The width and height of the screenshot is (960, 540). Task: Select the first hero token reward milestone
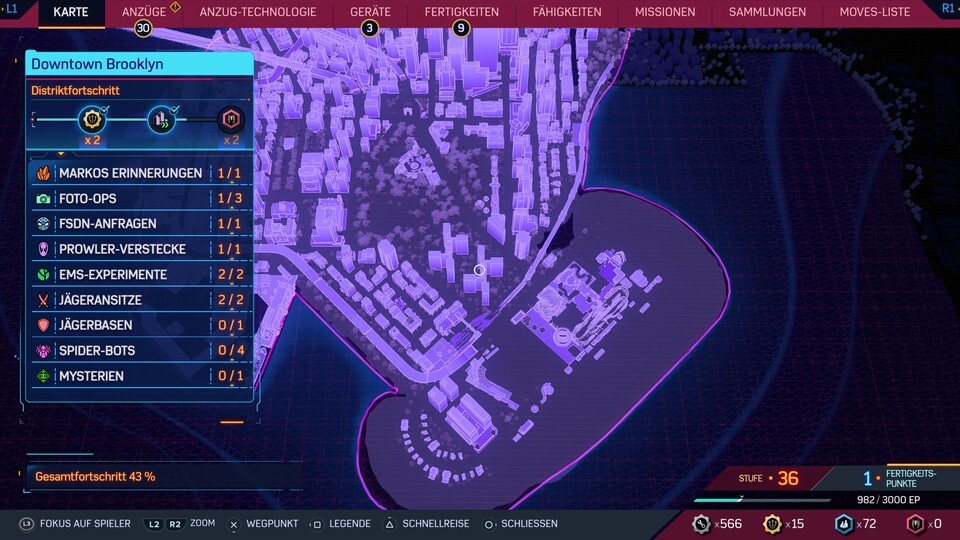tap(92, 119)
